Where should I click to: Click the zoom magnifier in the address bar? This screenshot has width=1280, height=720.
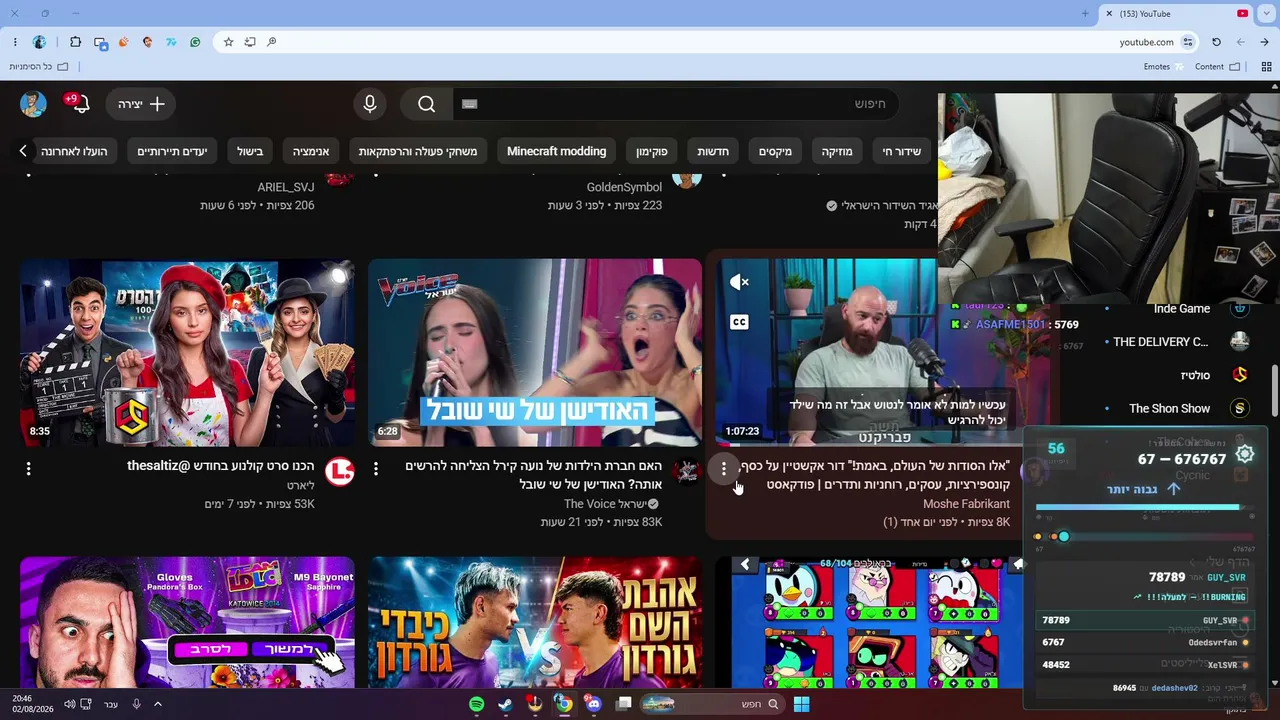click(x=272, y=42)
